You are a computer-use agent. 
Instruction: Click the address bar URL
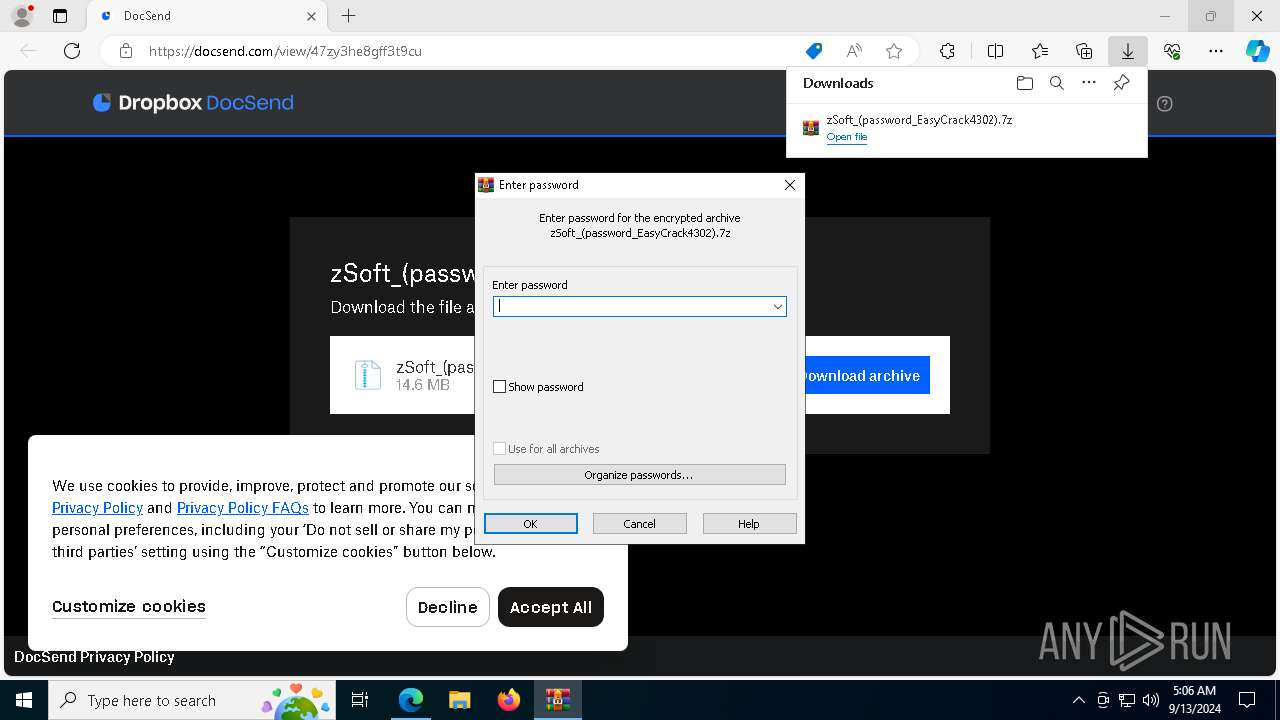pos(285,51)
